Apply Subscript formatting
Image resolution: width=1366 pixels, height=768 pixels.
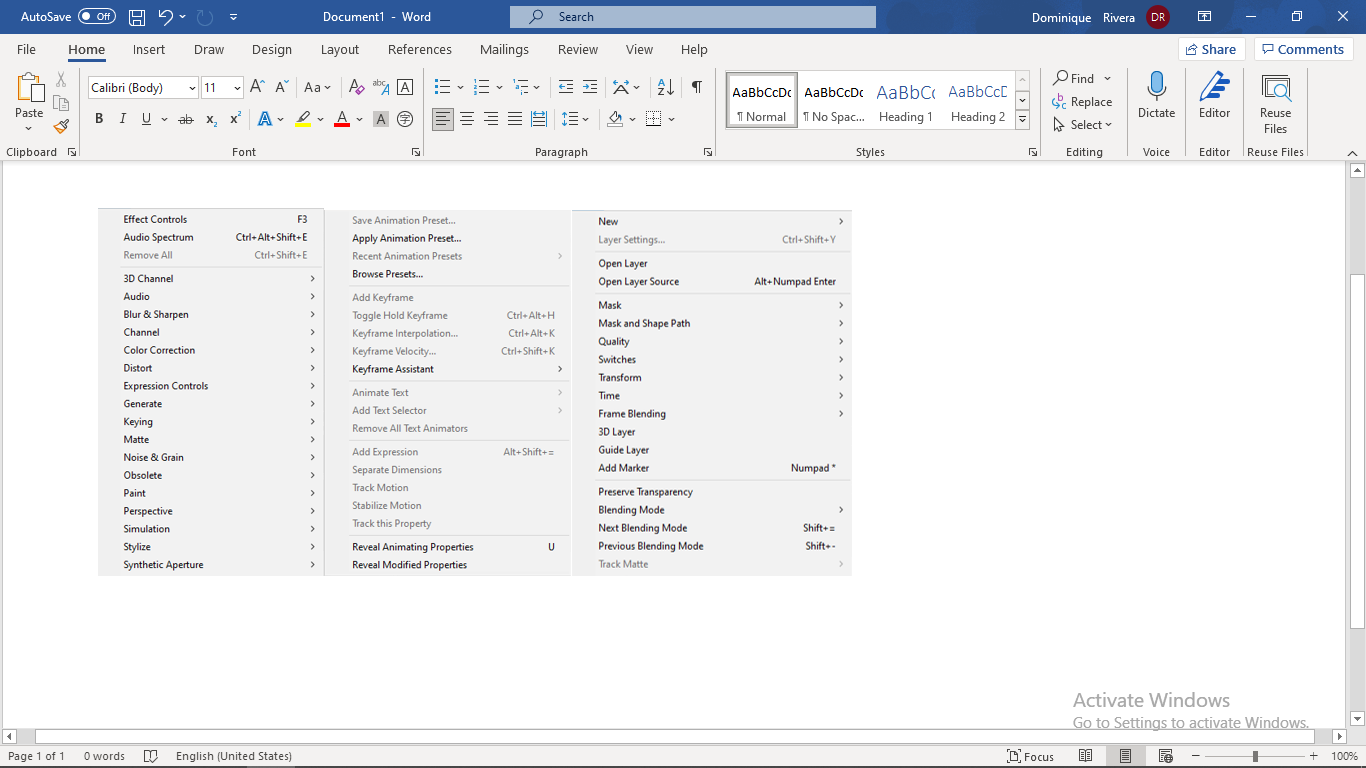click(211, 119)
